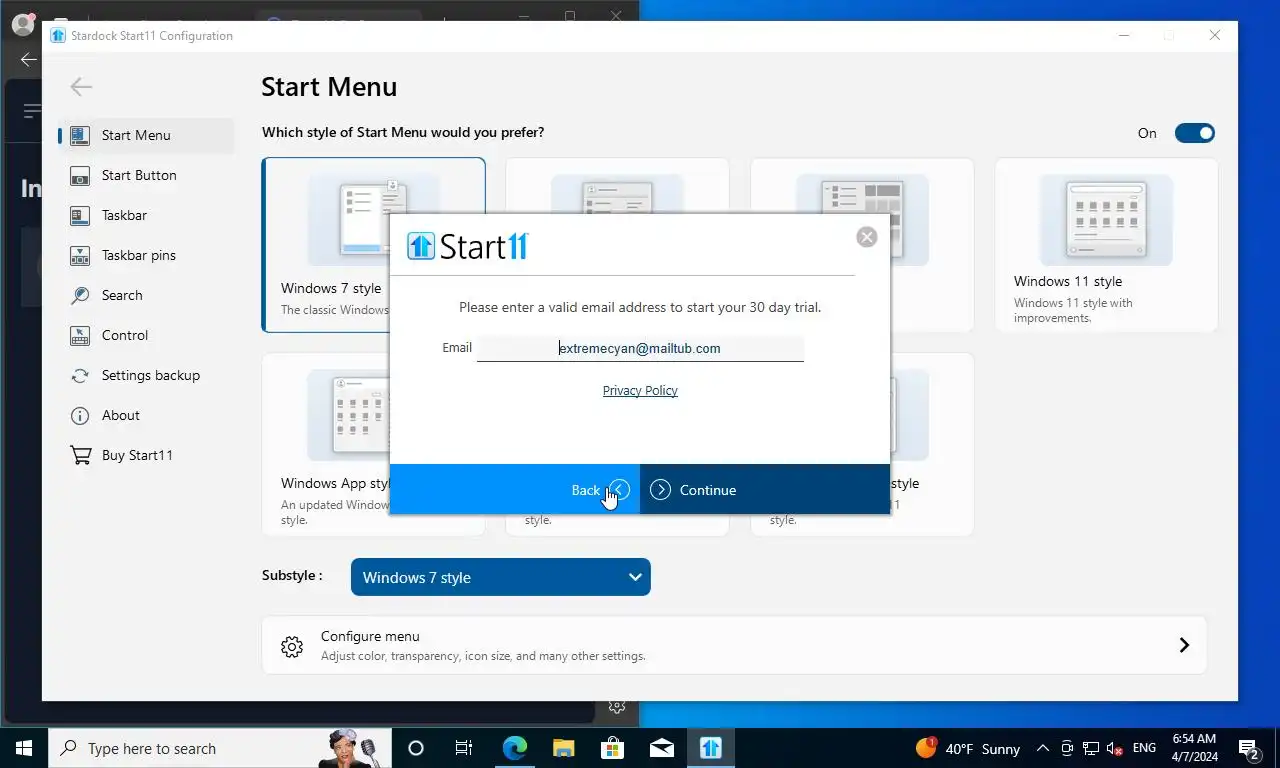Click the Taskbar sidebar icon
This screenshot has width=1280, height=768.
click(x=80, y=216)
